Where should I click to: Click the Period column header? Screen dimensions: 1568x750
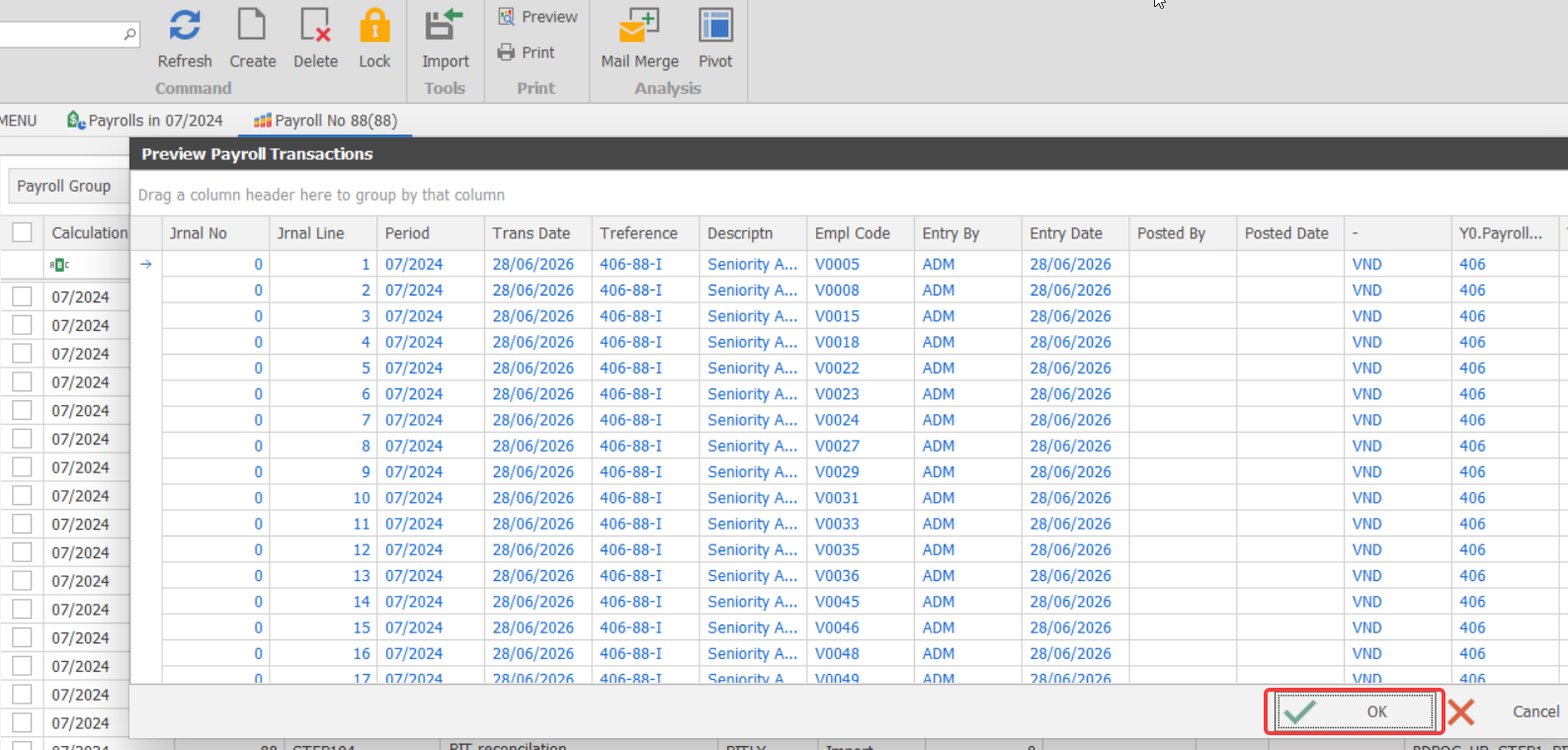point(431,233)
